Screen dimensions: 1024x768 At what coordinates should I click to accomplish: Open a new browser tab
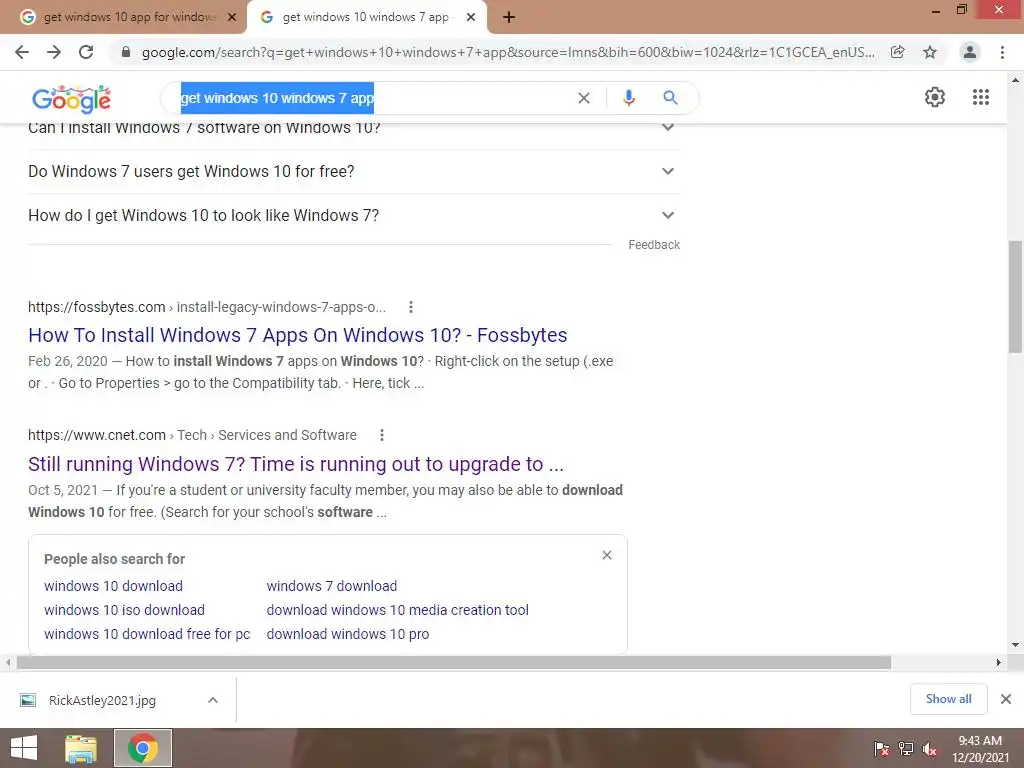[509, 18]
